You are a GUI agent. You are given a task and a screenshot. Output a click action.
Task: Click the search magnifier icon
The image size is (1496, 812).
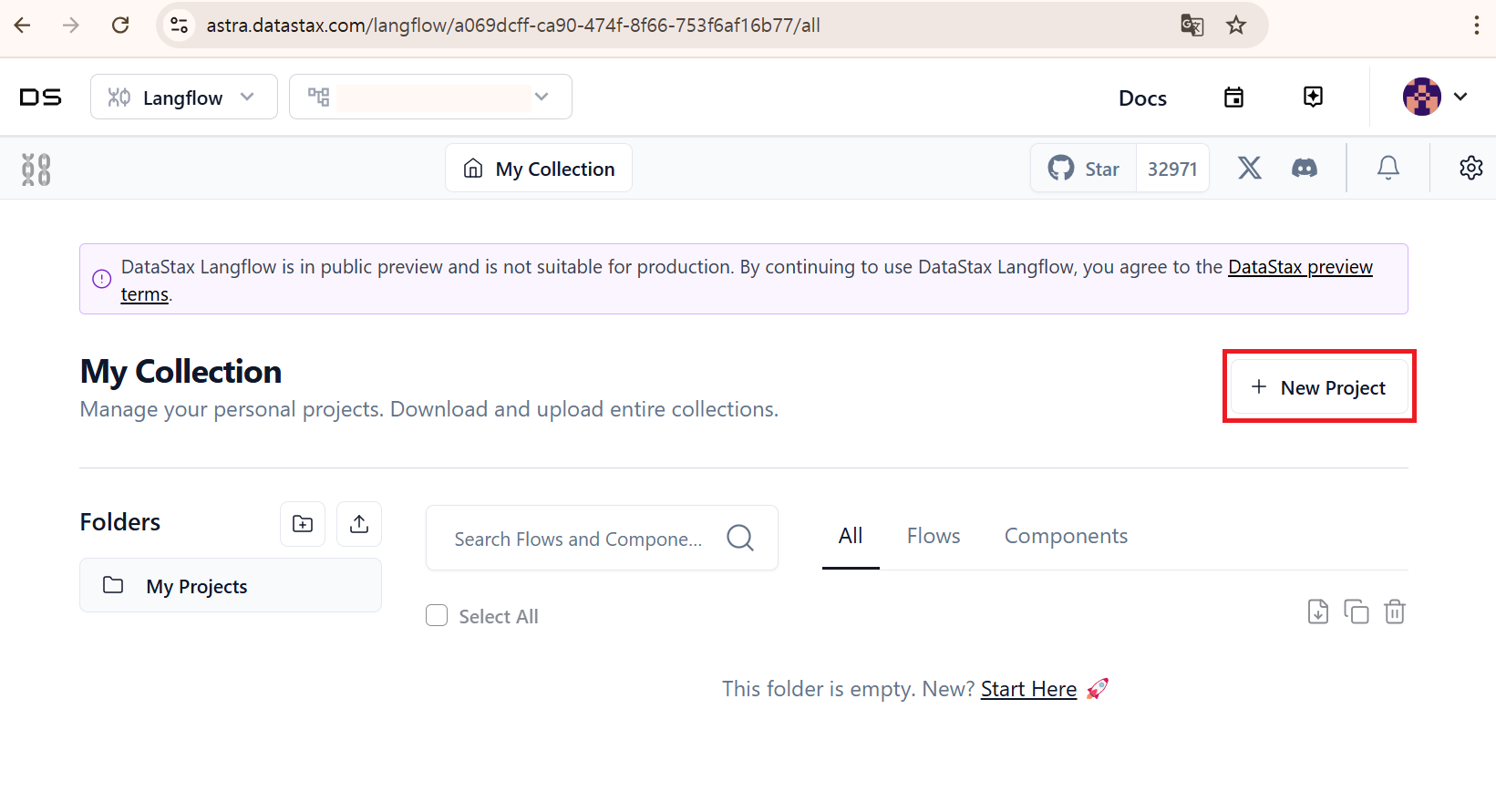point(740,538)
